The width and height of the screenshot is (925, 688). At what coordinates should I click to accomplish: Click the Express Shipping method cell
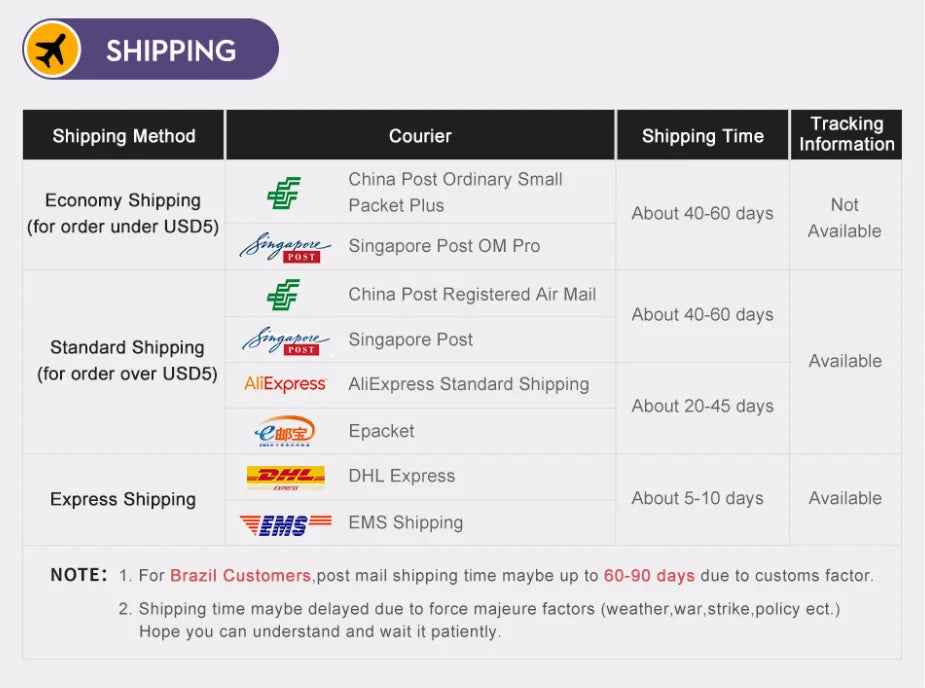[x=123, y=499]
